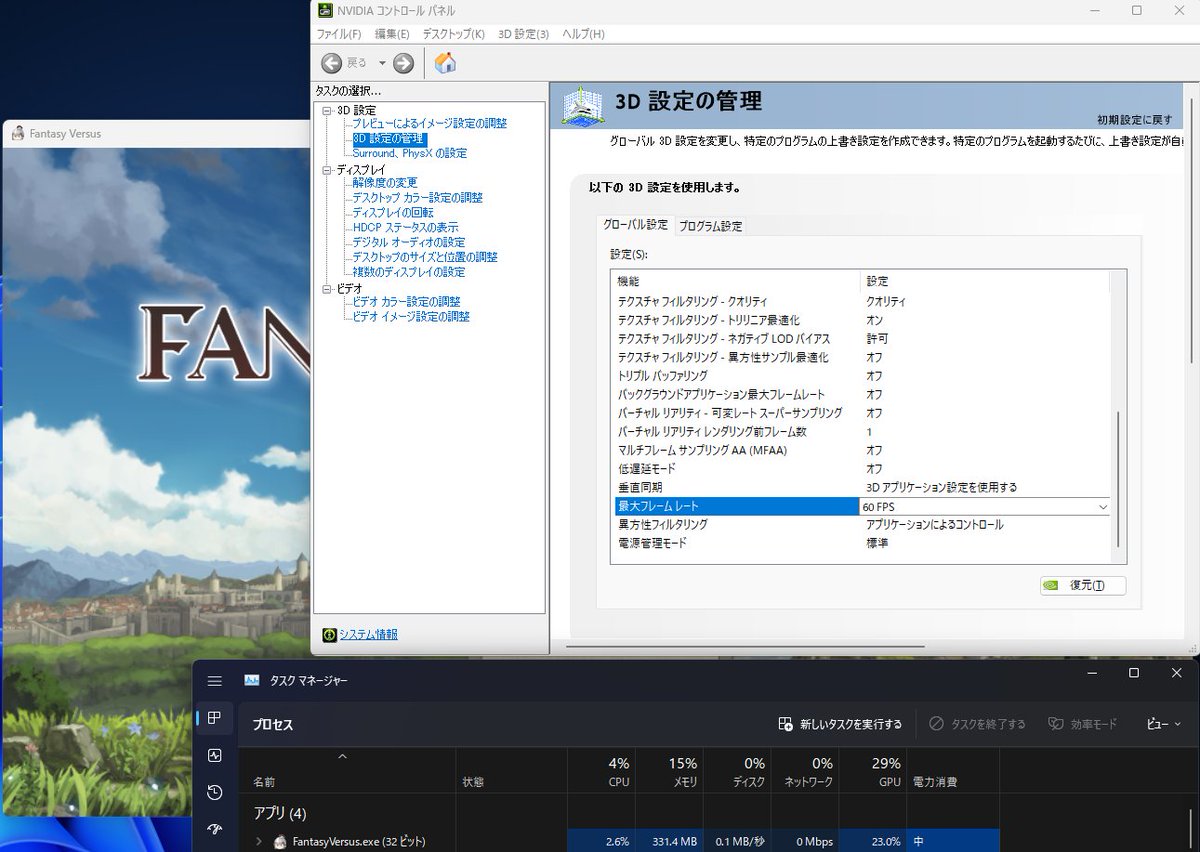The width and height of the screenshot is (1200, 852).
Task: Click Fantasy Versus window title icon
Action: pyautogui.click(x=18, y=133)
